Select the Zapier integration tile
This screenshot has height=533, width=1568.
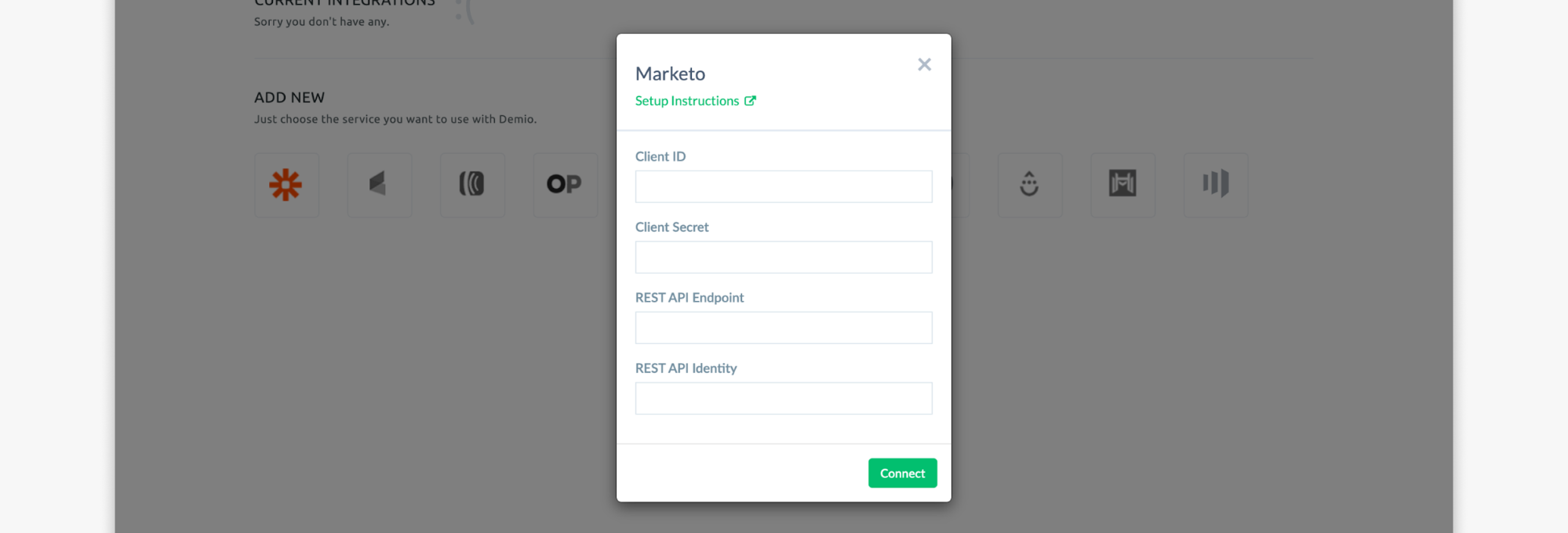[286, 185]
